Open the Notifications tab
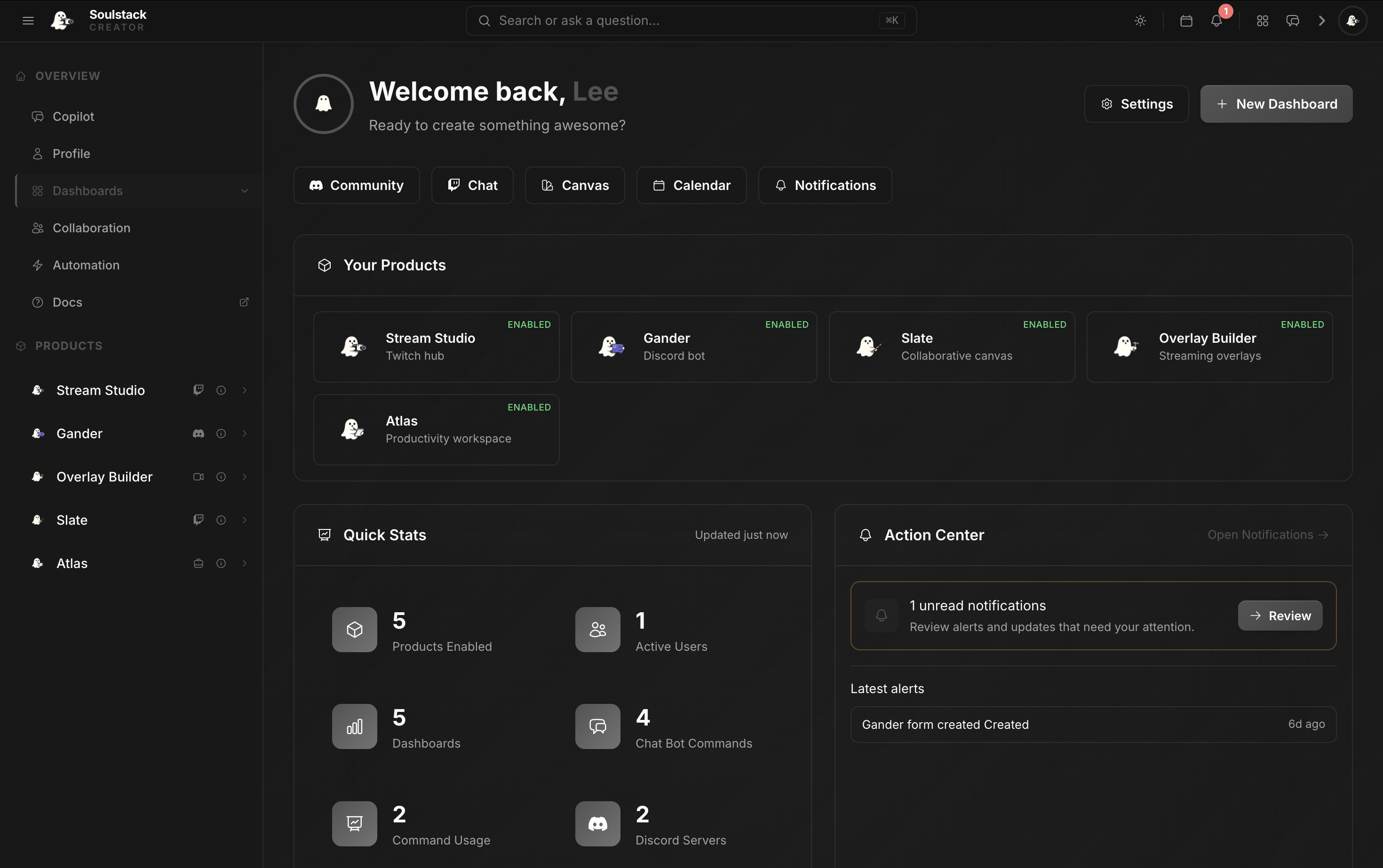1383x868 pixels. (x=825, y=185)
